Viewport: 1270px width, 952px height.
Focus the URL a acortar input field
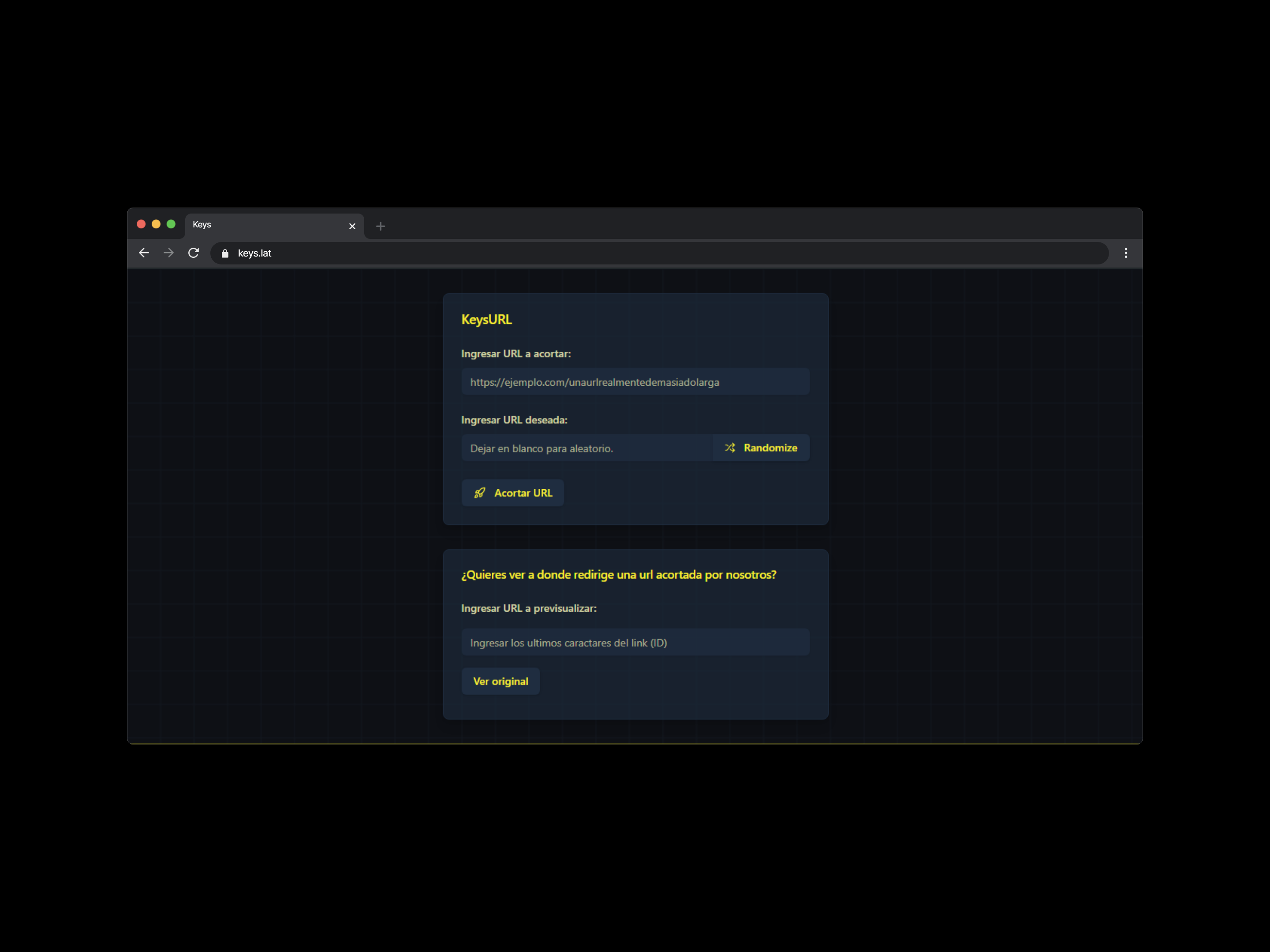click(635, 382)
